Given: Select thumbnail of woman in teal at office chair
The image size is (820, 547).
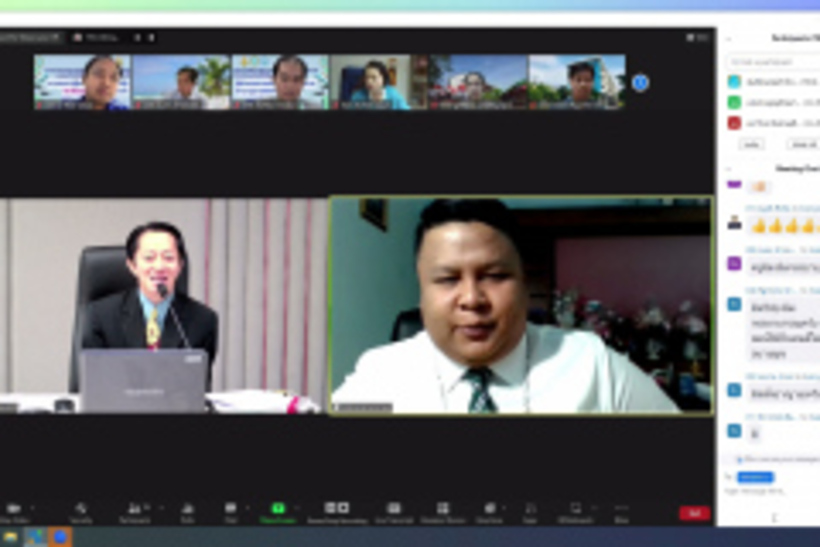Looking at the screenshot, I should pos(379,82).
